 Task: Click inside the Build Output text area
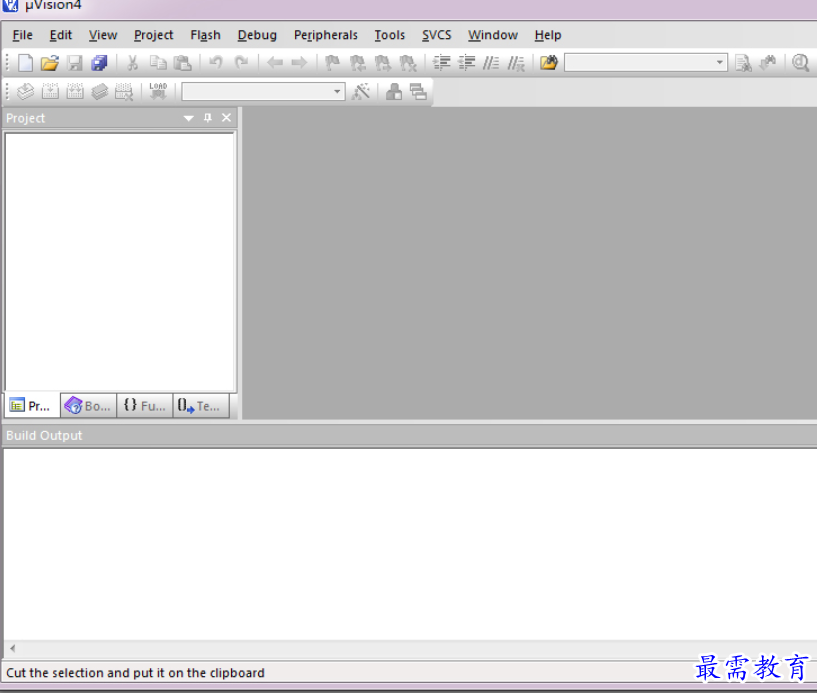(x=410, y=544)
